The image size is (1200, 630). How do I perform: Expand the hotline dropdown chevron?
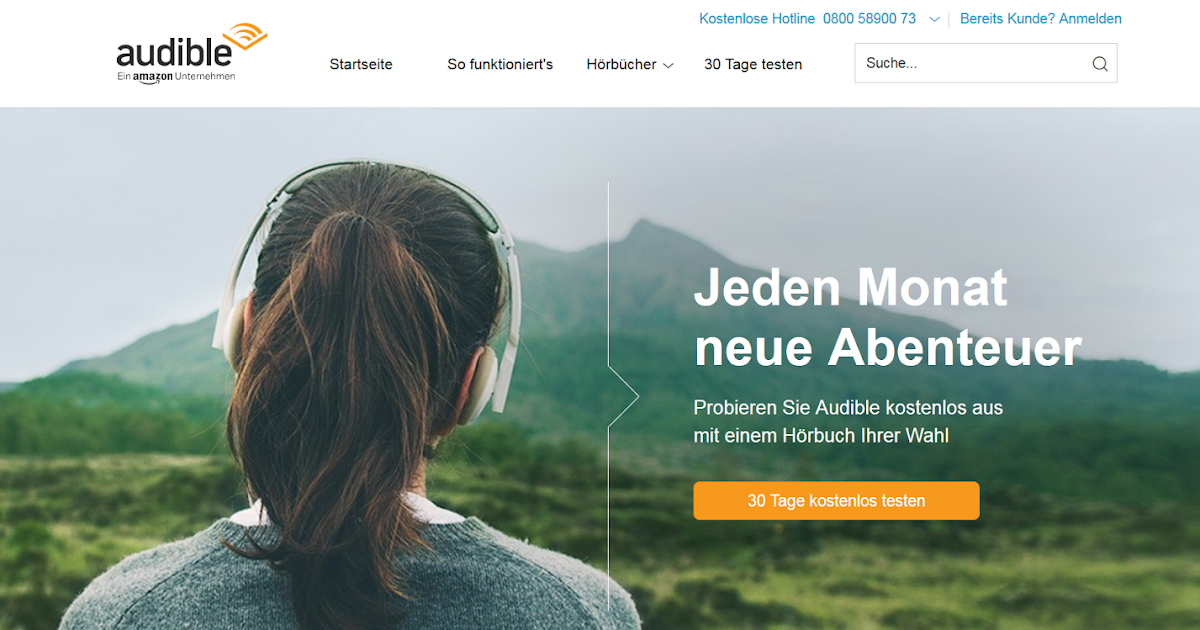(x=934, y=19)
